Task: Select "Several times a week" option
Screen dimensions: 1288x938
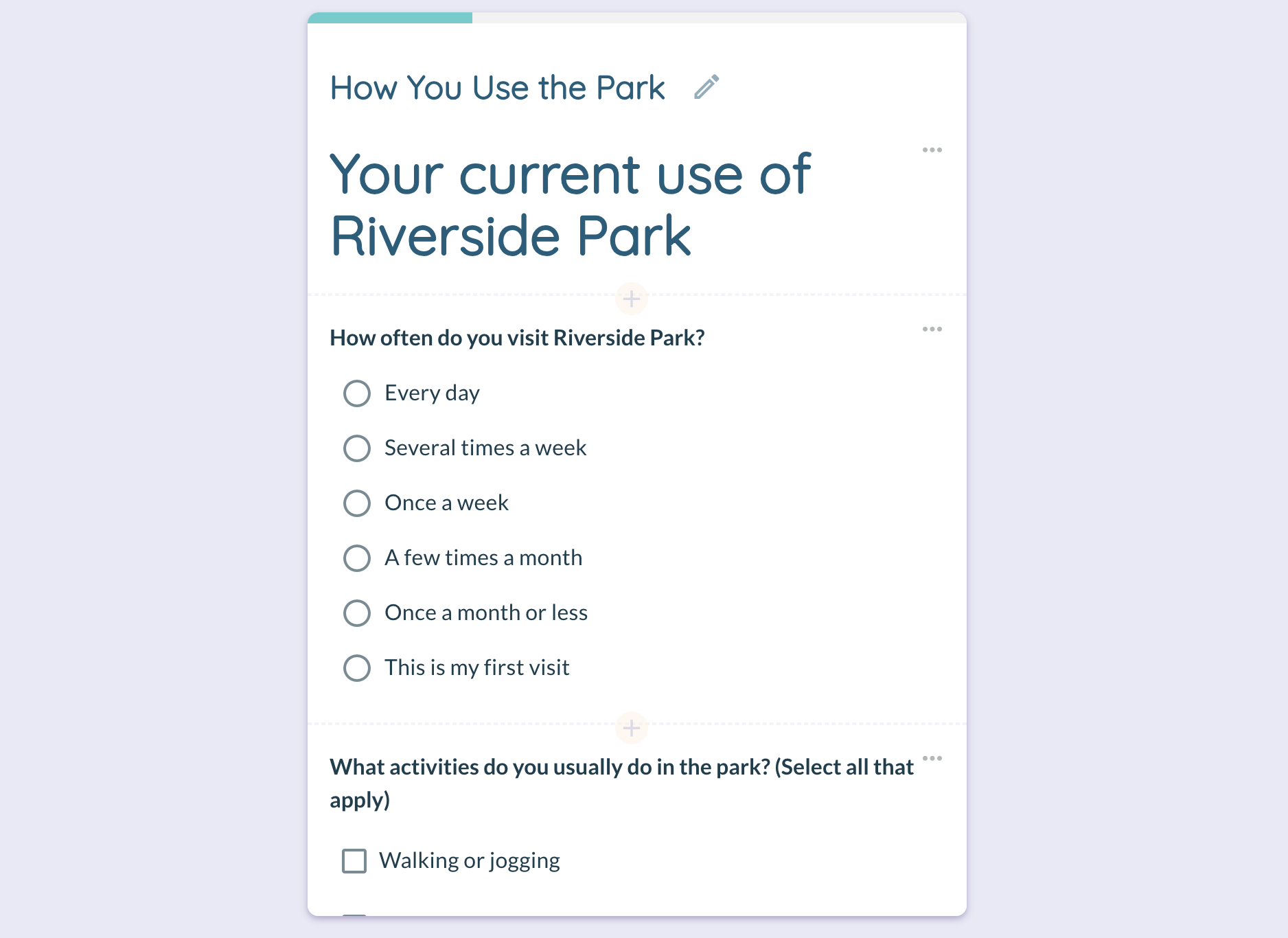Action: point(357,448)
